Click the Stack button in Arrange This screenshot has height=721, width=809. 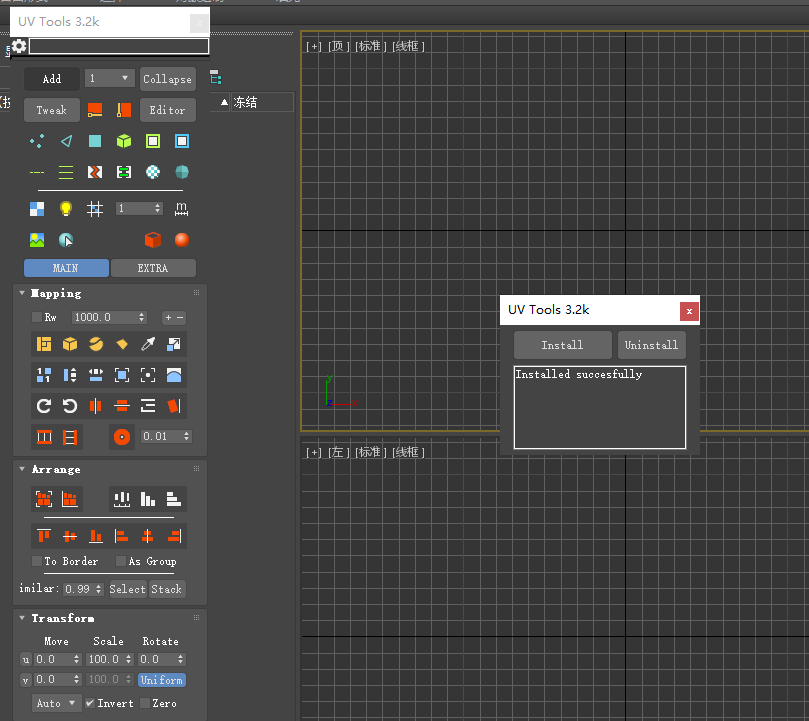pyautogui.click(x=167, y=589)
